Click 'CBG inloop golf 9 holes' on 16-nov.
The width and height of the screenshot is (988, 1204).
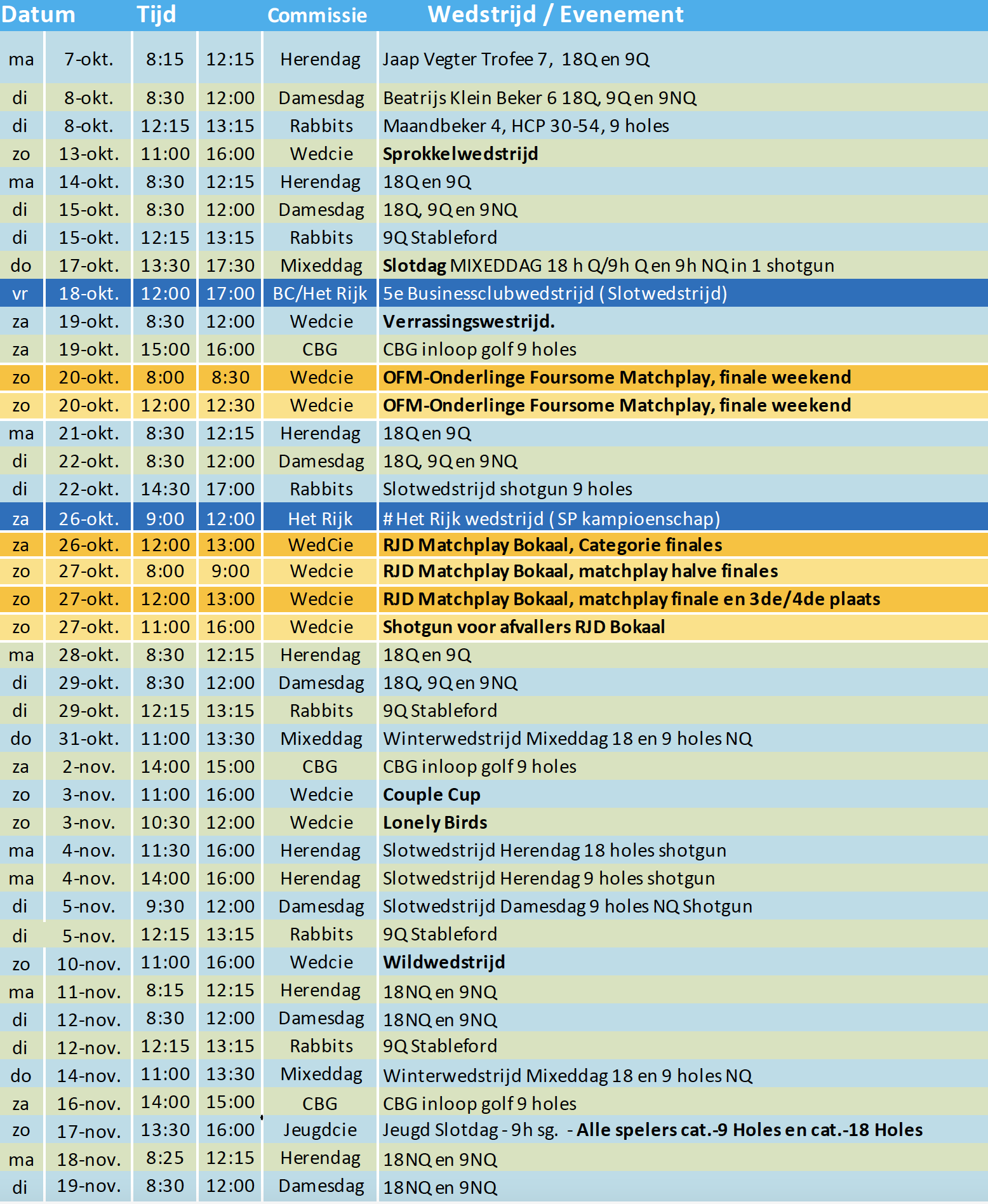pos(479,1104)
